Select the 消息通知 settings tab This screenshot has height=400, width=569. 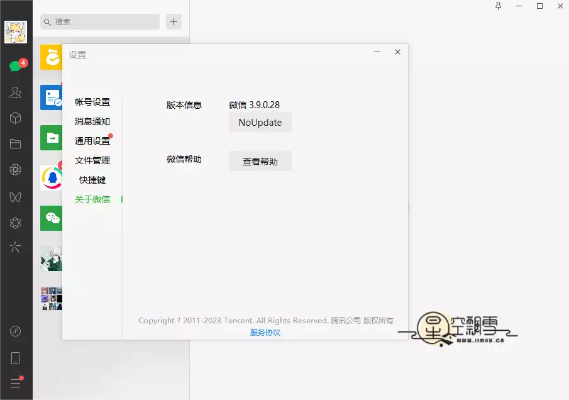(92, 121)
